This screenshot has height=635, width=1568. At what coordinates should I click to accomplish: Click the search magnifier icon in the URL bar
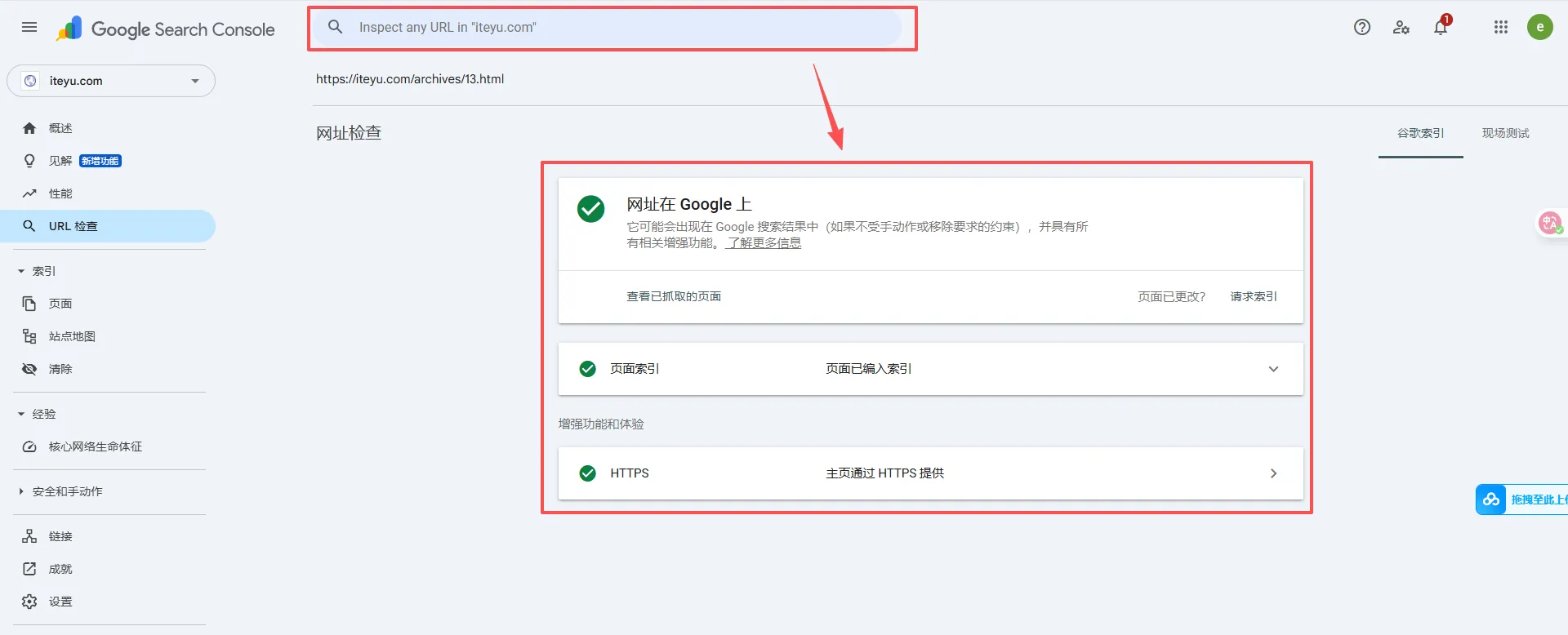pos(335,27)
